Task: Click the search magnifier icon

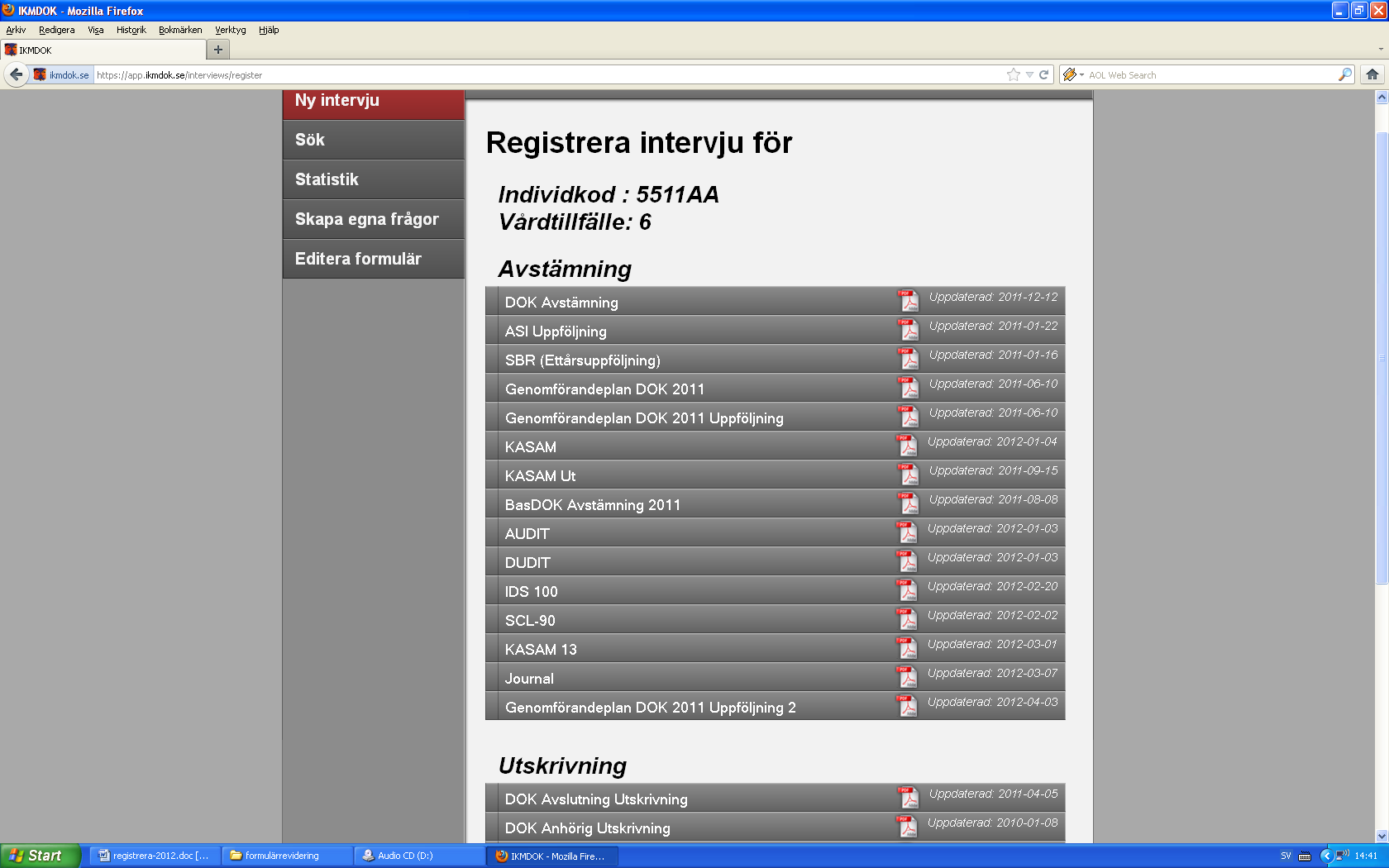Action: tap(1345, 74)
